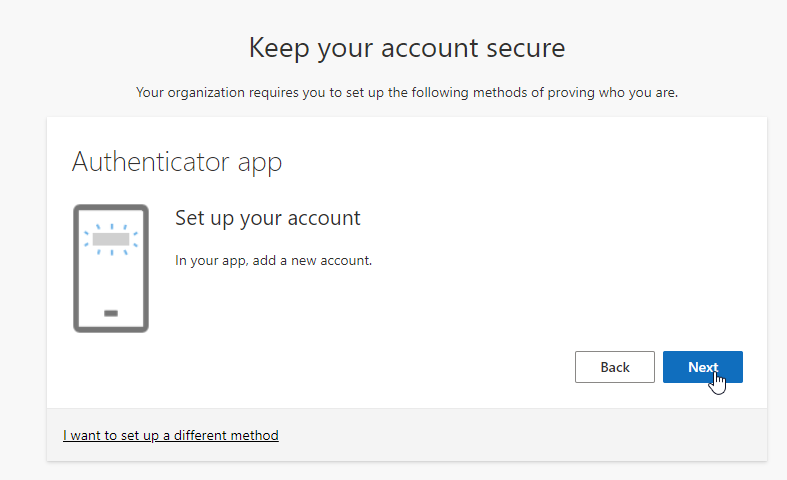This screenshot has width=787, height=480.
Task: Click the 'Authenticator app' heading
Action: [177, 162]
